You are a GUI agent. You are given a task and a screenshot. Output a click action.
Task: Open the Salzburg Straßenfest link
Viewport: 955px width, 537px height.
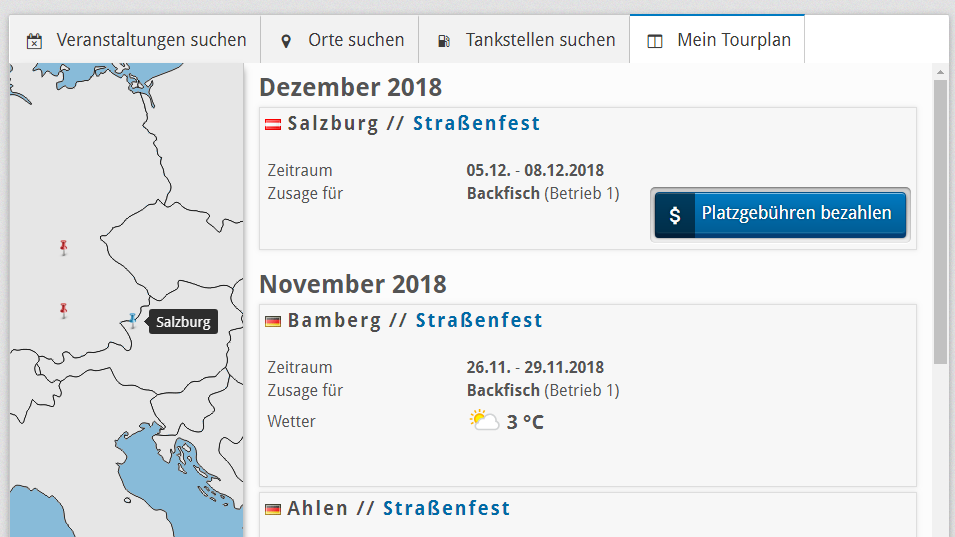(476, 124)
